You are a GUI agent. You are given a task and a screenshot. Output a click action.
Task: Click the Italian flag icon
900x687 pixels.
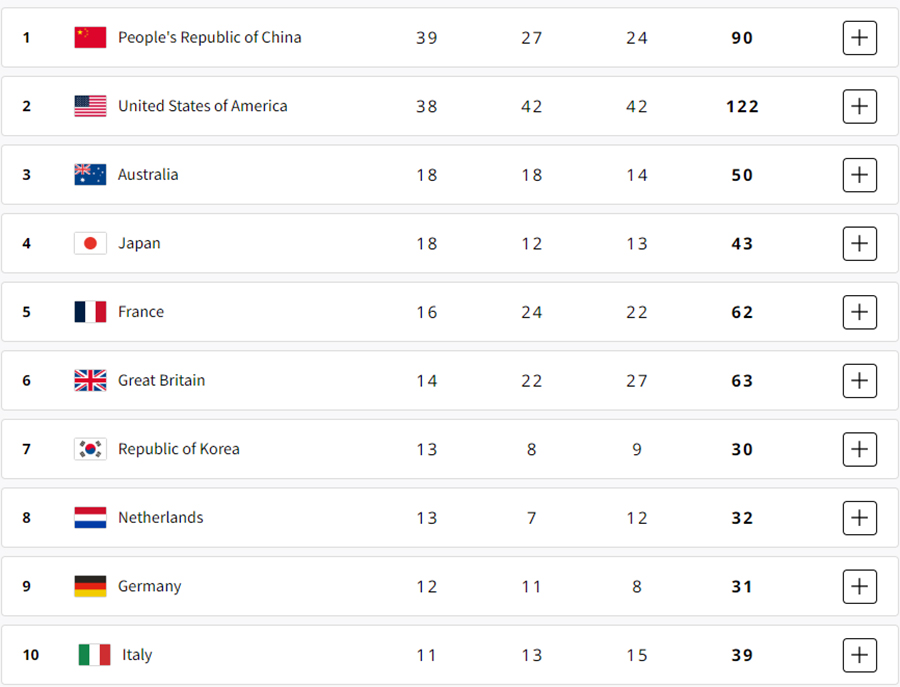click(x=94, y=655)
